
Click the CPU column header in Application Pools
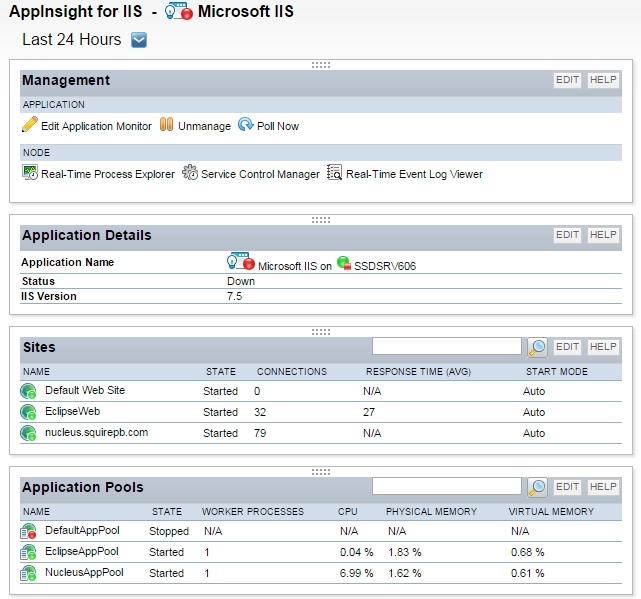tap(347, 512)
